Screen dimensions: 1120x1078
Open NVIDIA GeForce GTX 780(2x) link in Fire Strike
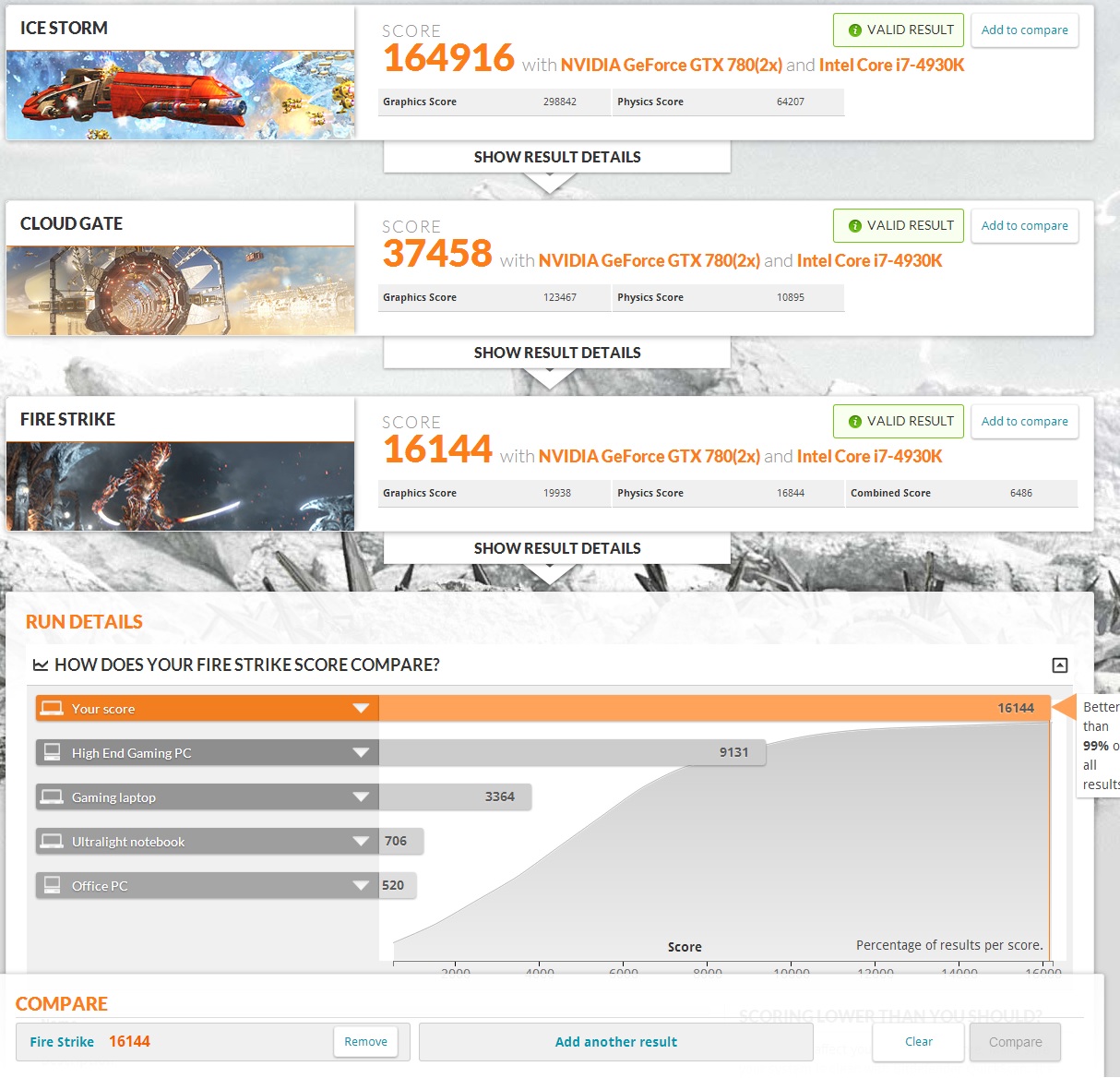point(649,457)
